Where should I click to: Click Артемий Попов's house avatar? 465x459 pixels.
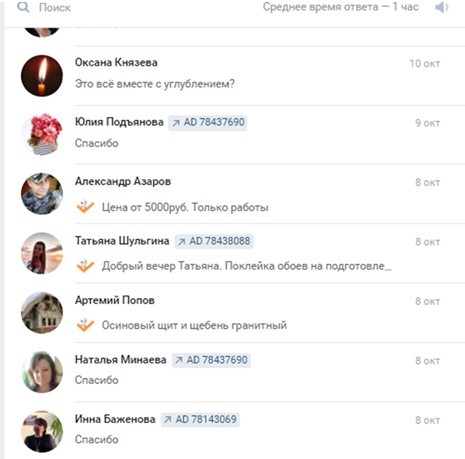click(x=42, y=313)
